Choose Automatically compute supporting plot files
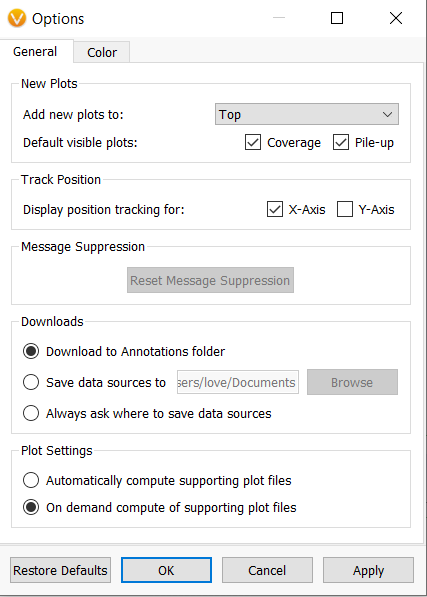 click(x=31, y=480)
